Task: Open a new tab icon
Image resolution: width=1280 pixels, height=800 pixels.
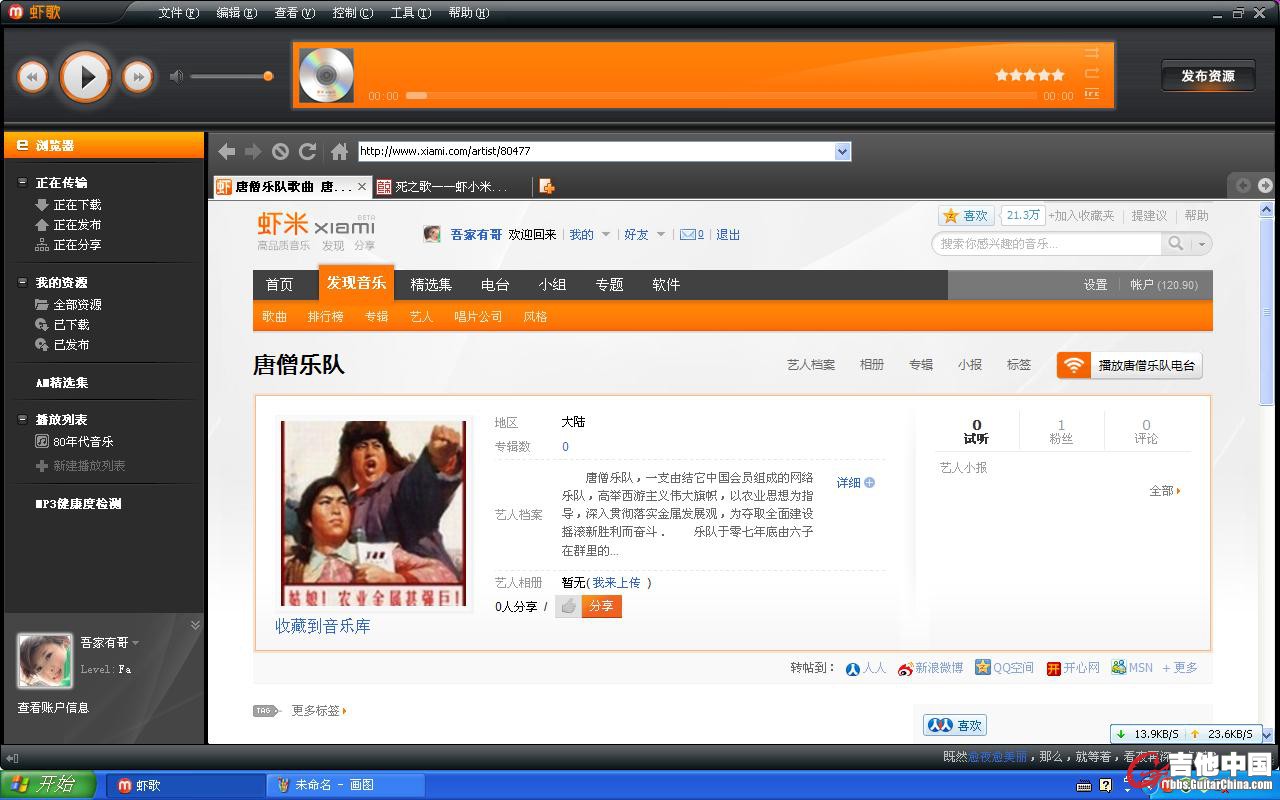Action: pyautogui.click(x=546, y=186)
